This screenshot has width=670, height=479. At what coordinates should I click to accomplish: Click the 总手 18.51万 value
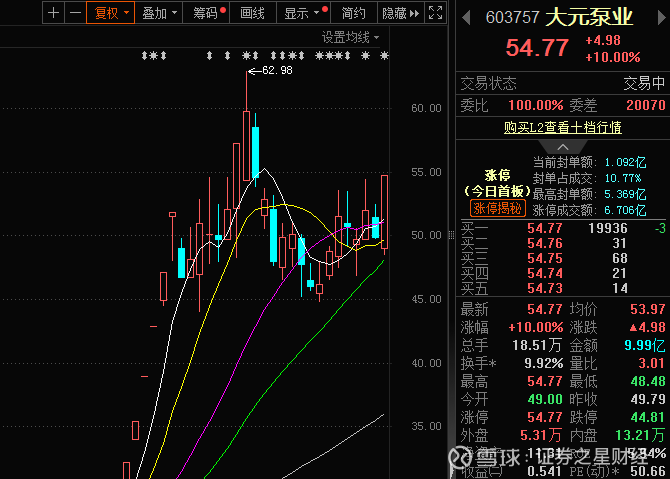(x=537, y=345)
